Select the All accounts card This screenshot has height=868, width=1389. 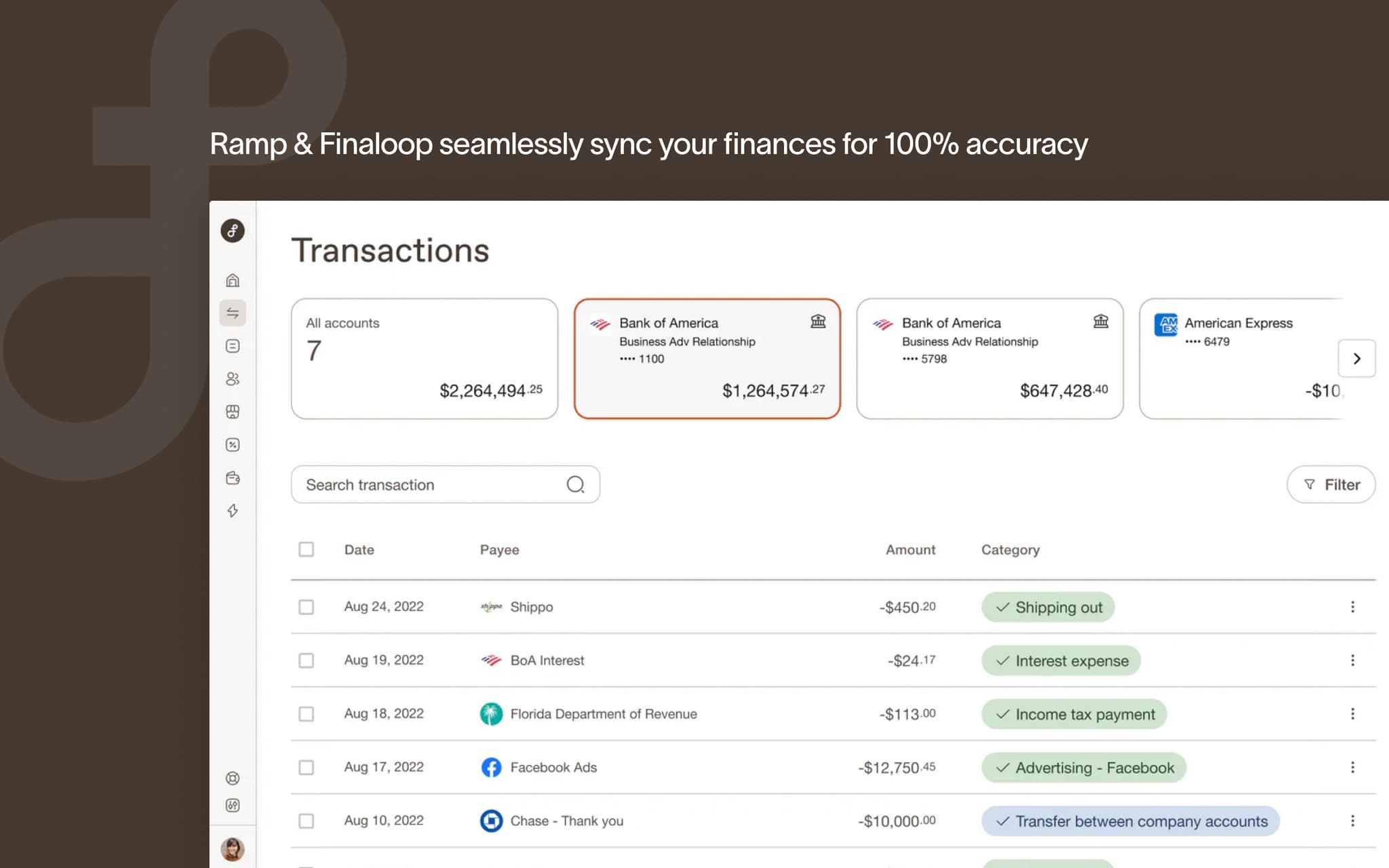point(425,359)
